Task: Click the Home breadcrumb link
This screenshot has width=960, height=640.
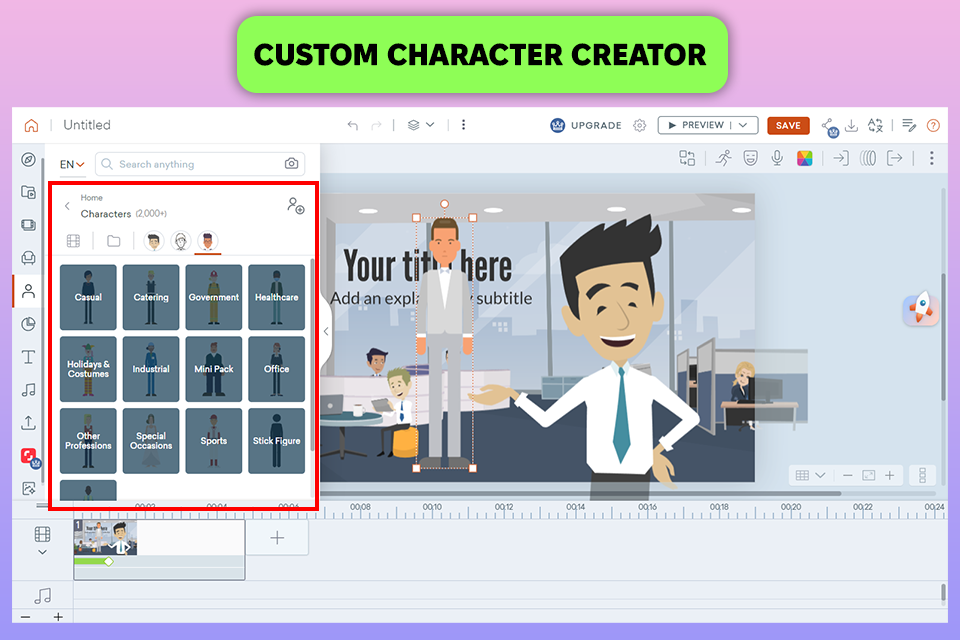Action: 91,198
